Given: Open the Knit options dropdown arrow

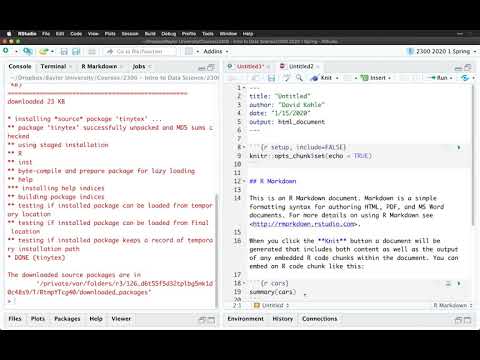Looking at the screenshot, I should coord(337,78).
